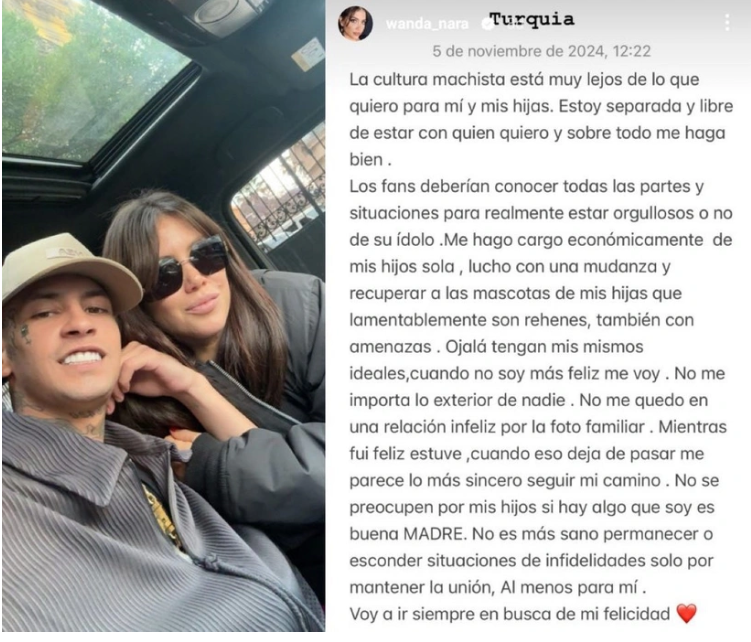Click the verified badge beside wanda_nara
This screenshot has width=751, height=642.
pyautogui.click(x=487, y=23)
